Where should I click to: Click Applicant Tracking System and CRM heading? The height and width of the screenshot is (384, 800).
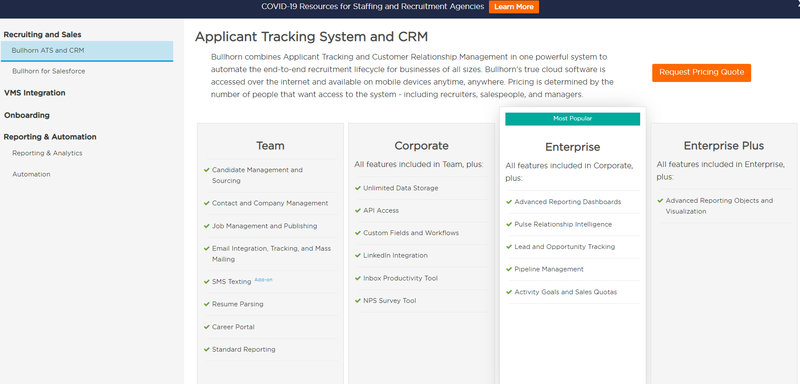[x=311, y=37]
